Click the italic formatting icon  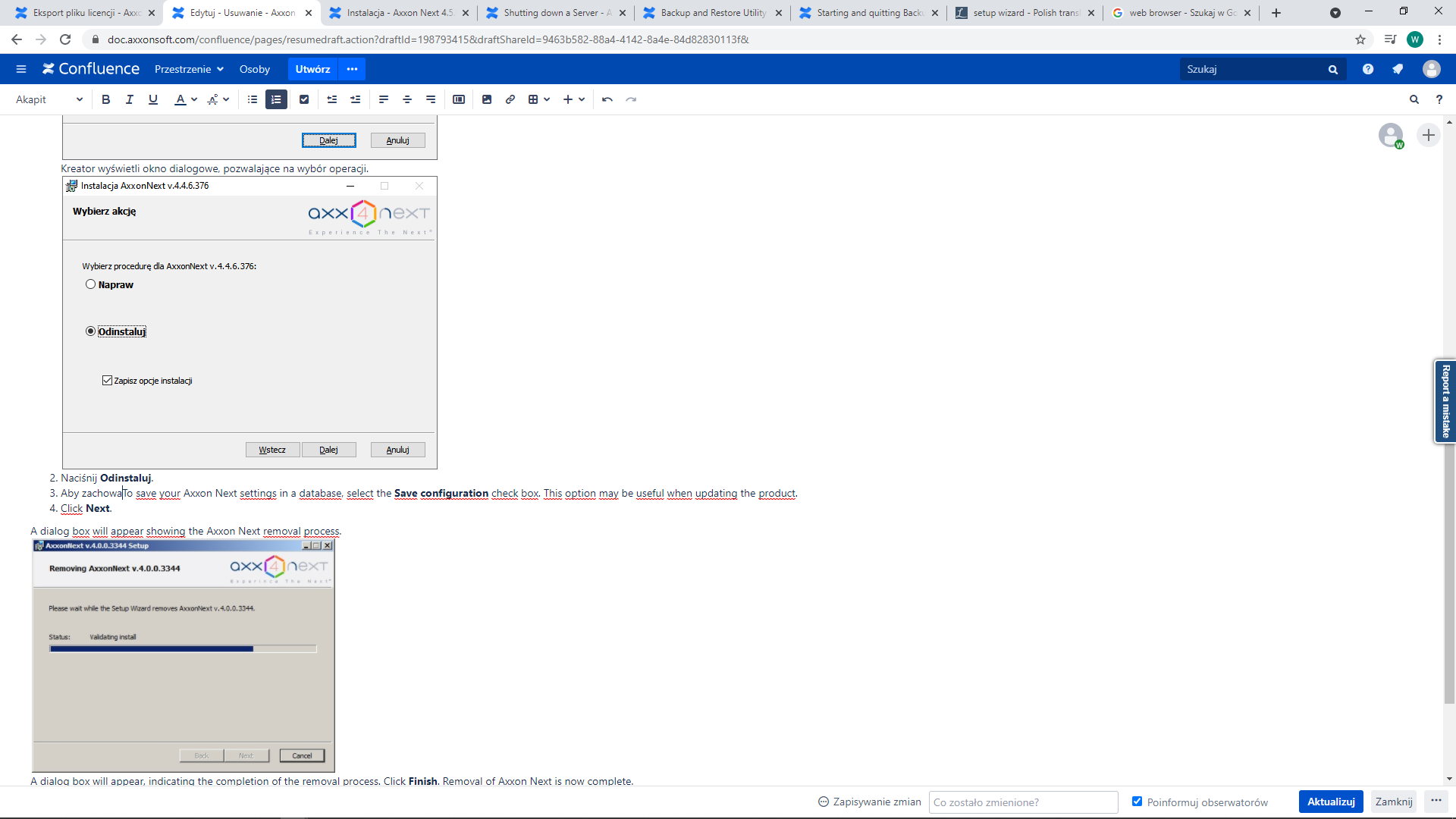click(130, 99)
